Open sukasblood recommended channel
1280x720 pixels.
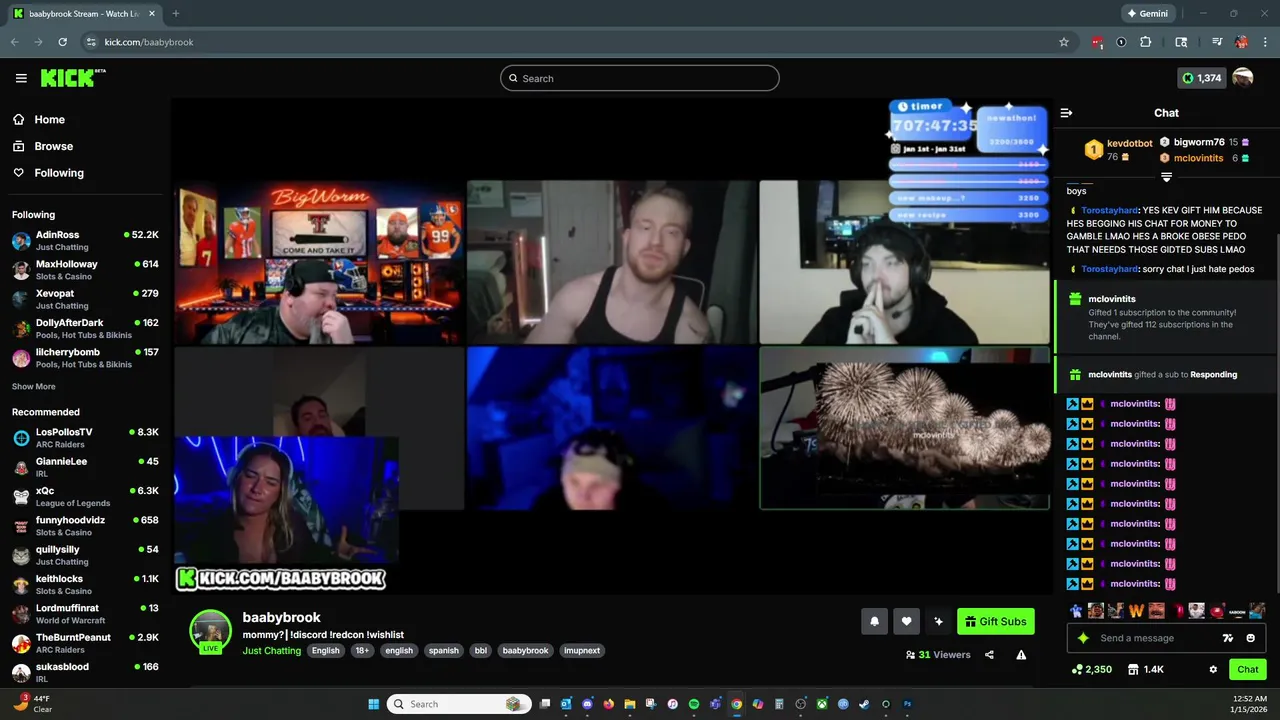click(x=85, y=672)
